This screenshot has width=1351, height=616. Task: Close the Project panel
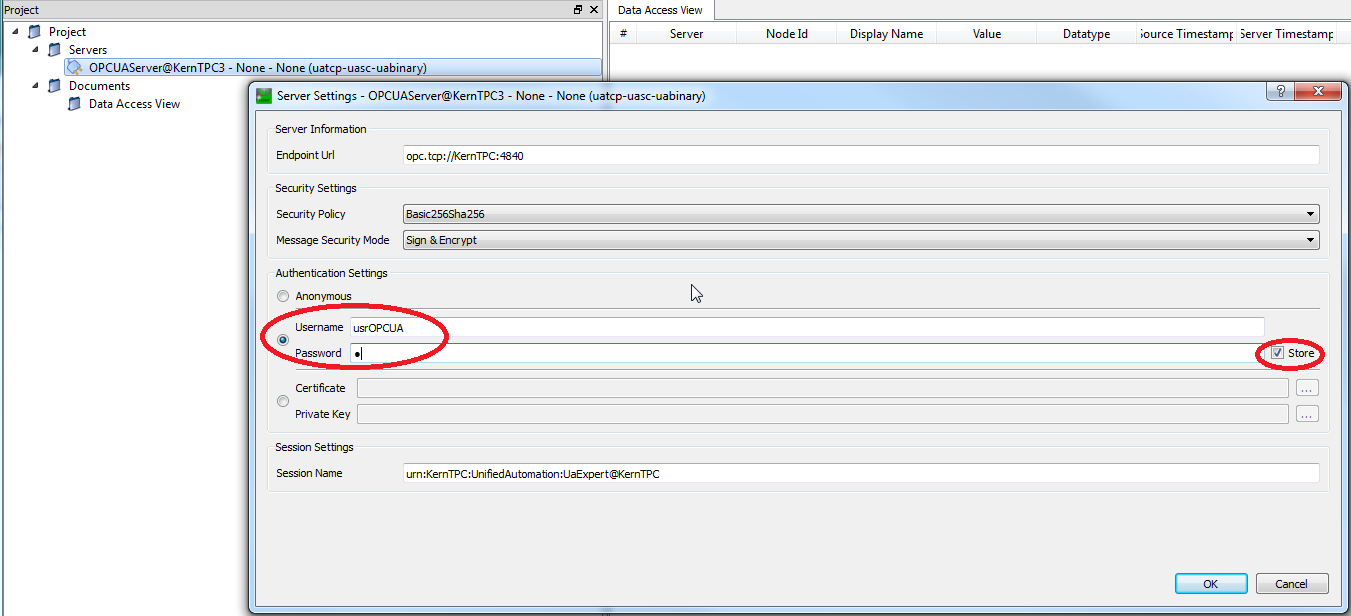593,10
